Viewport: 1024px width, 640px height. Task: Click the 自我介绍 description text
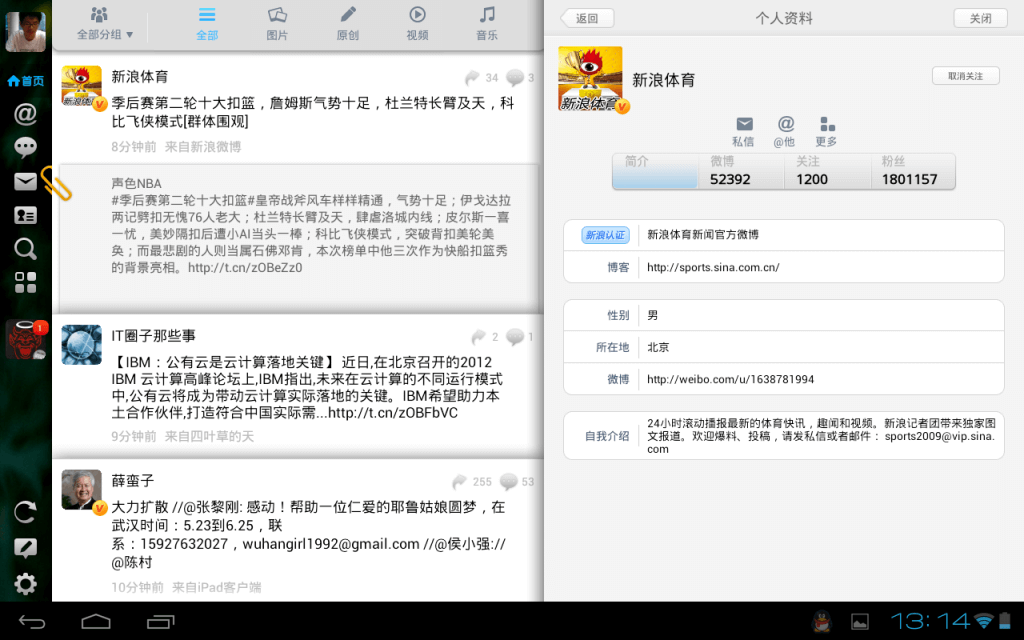(x=821, y=436)
